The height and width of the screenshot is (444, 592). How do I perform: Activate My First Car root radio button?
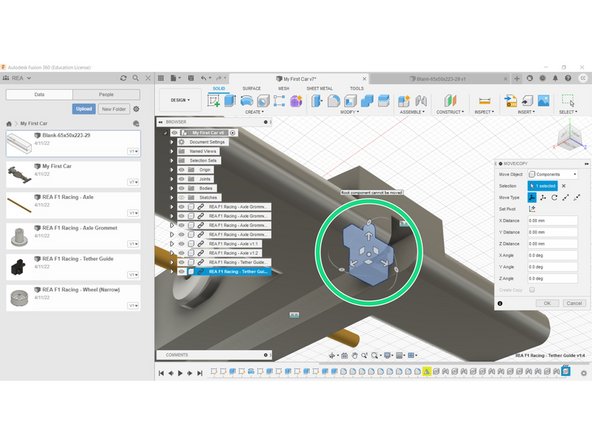tap(233, 133)
